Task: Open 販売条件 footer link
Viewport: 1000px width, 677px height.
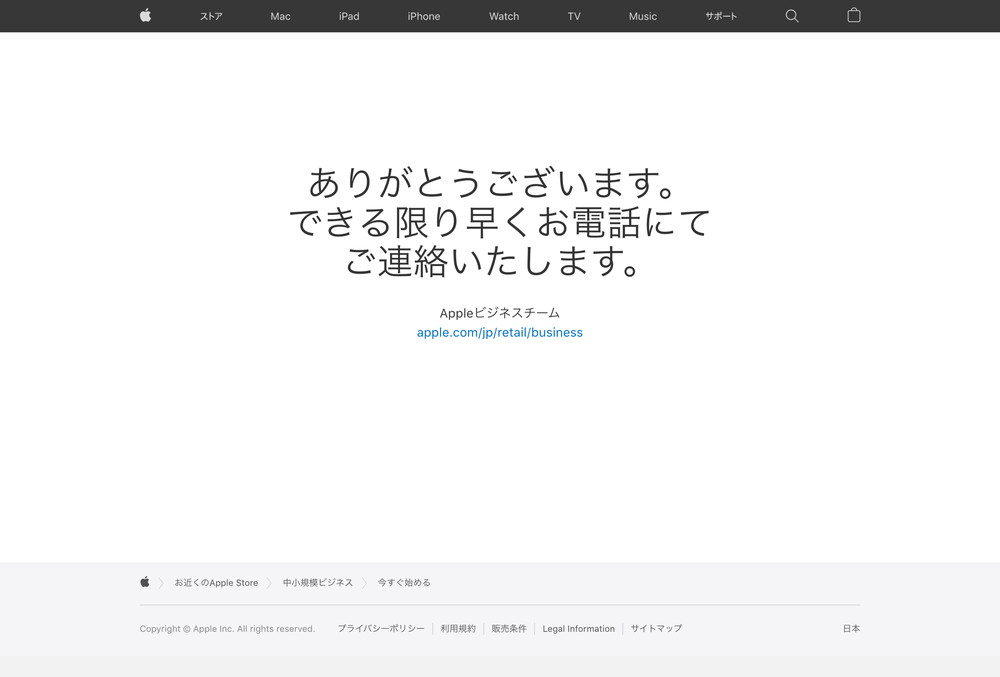Action: pyautogui.click(x=509, y=629)
